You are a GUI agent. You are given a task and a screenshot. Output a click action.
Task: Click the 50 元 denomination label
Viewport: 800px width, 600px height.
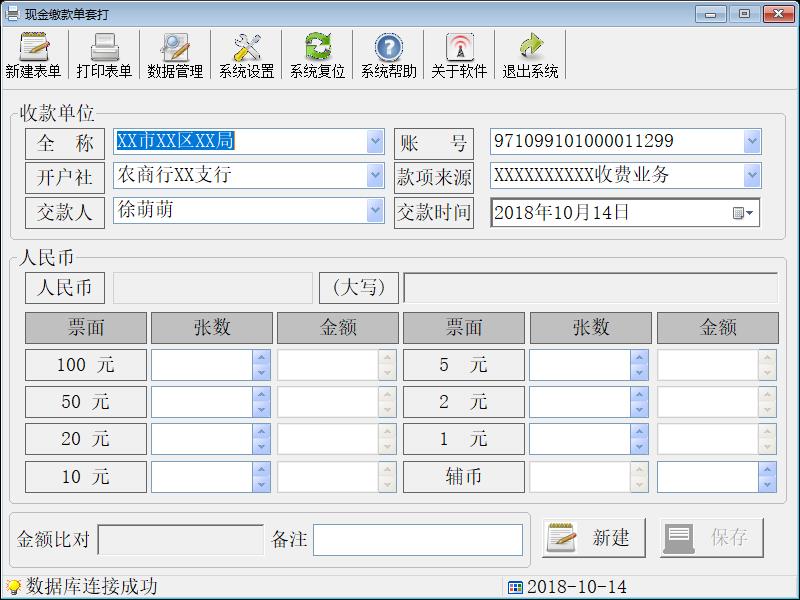coord(86,402)
